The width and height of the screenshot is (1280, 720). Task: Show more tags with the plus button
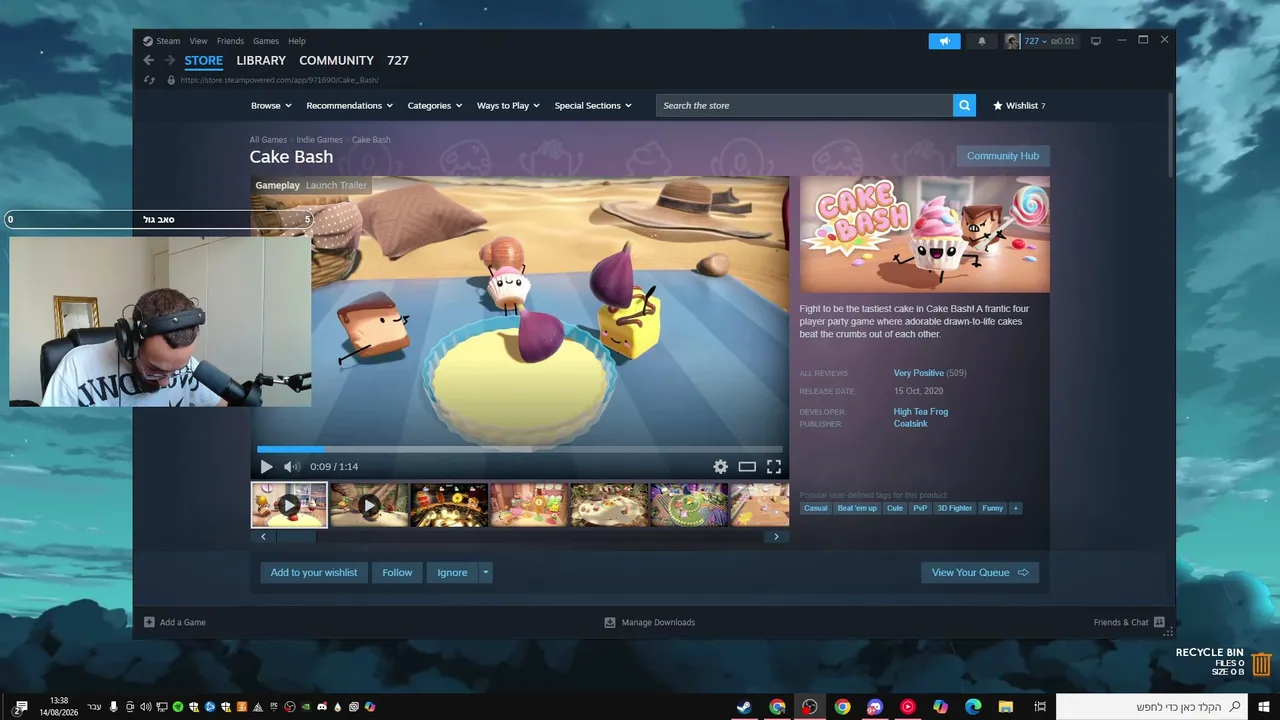[1016, 508]
